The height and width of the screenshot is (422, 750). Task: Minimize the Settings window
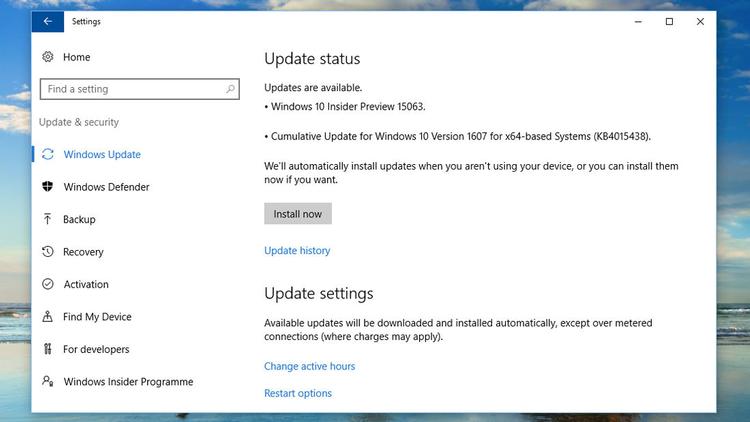pyautogui.click(x=638, y=22)
